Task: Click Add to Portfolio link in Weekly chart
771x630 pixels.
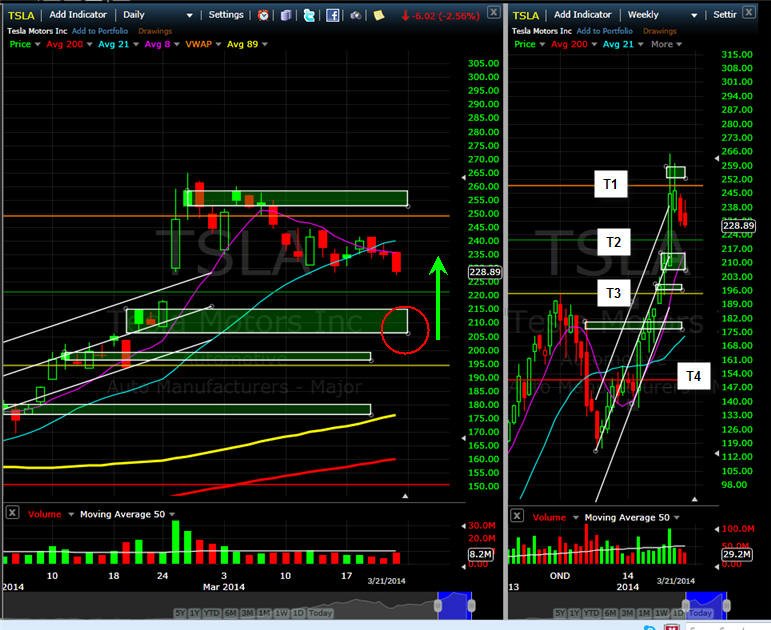Action: pyautogui.click(x=604, y=31)
